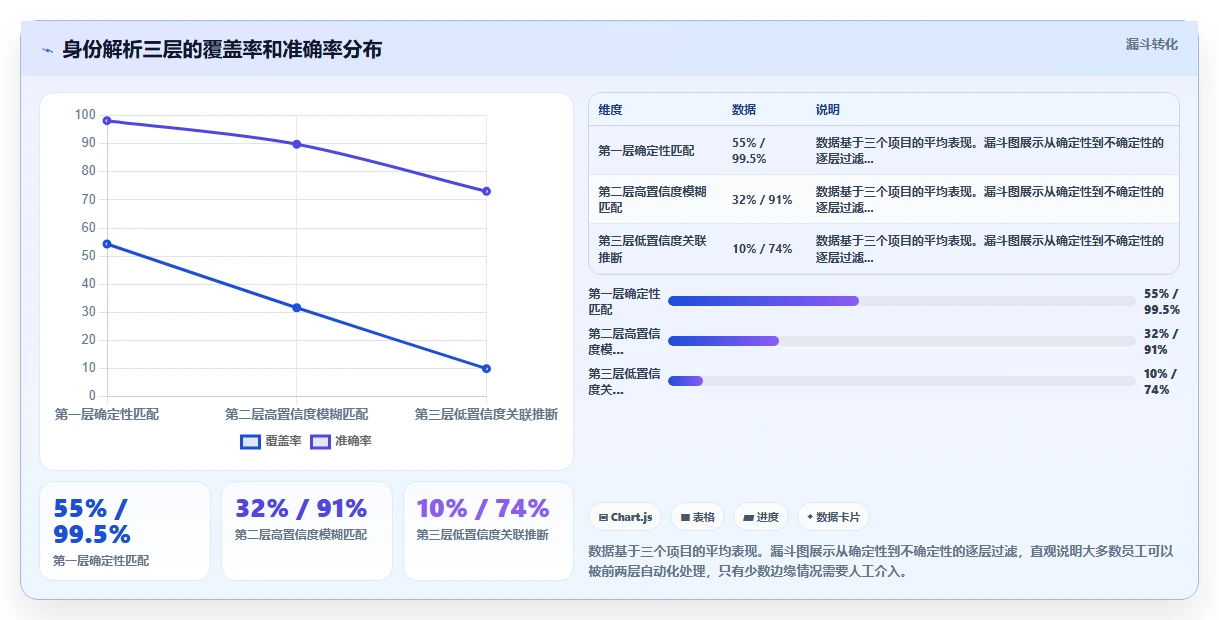Screen dimensions: 1219x620
Task: Click the 第二层高置信度模… progress bar
Action: pyautogui.click(x=902, y=341)
